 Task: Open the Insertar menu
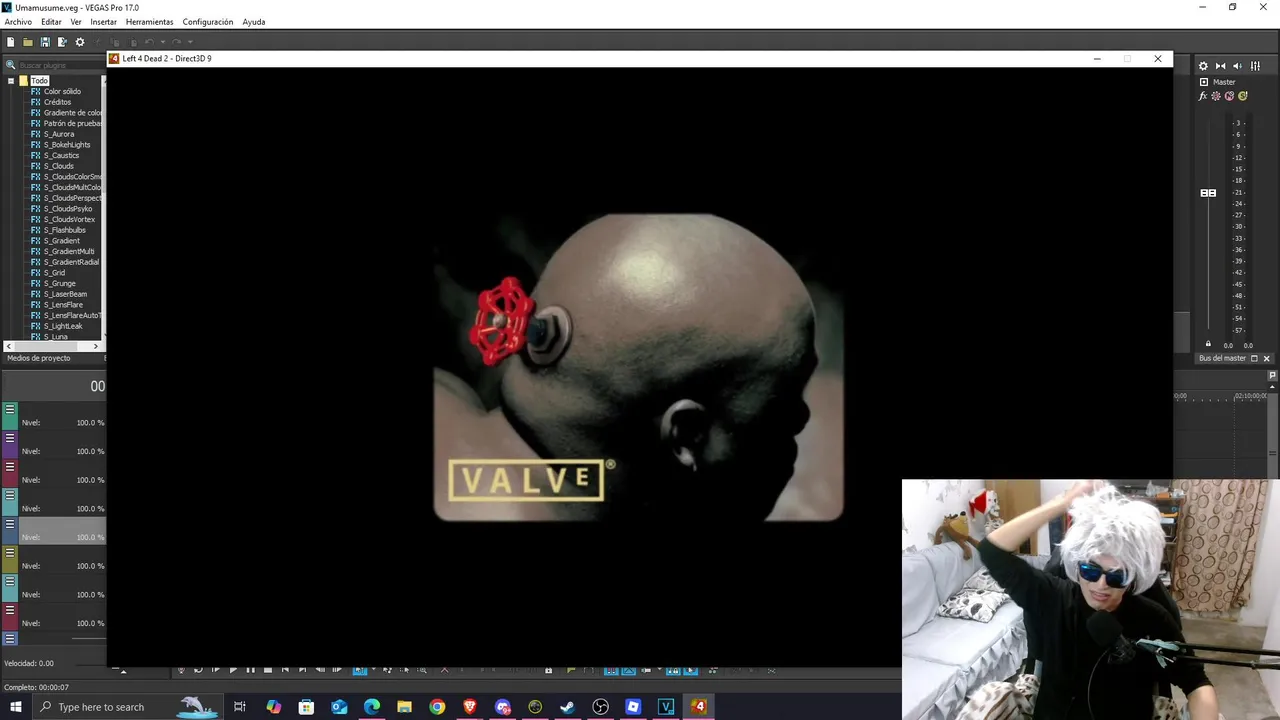coord(103,22)
